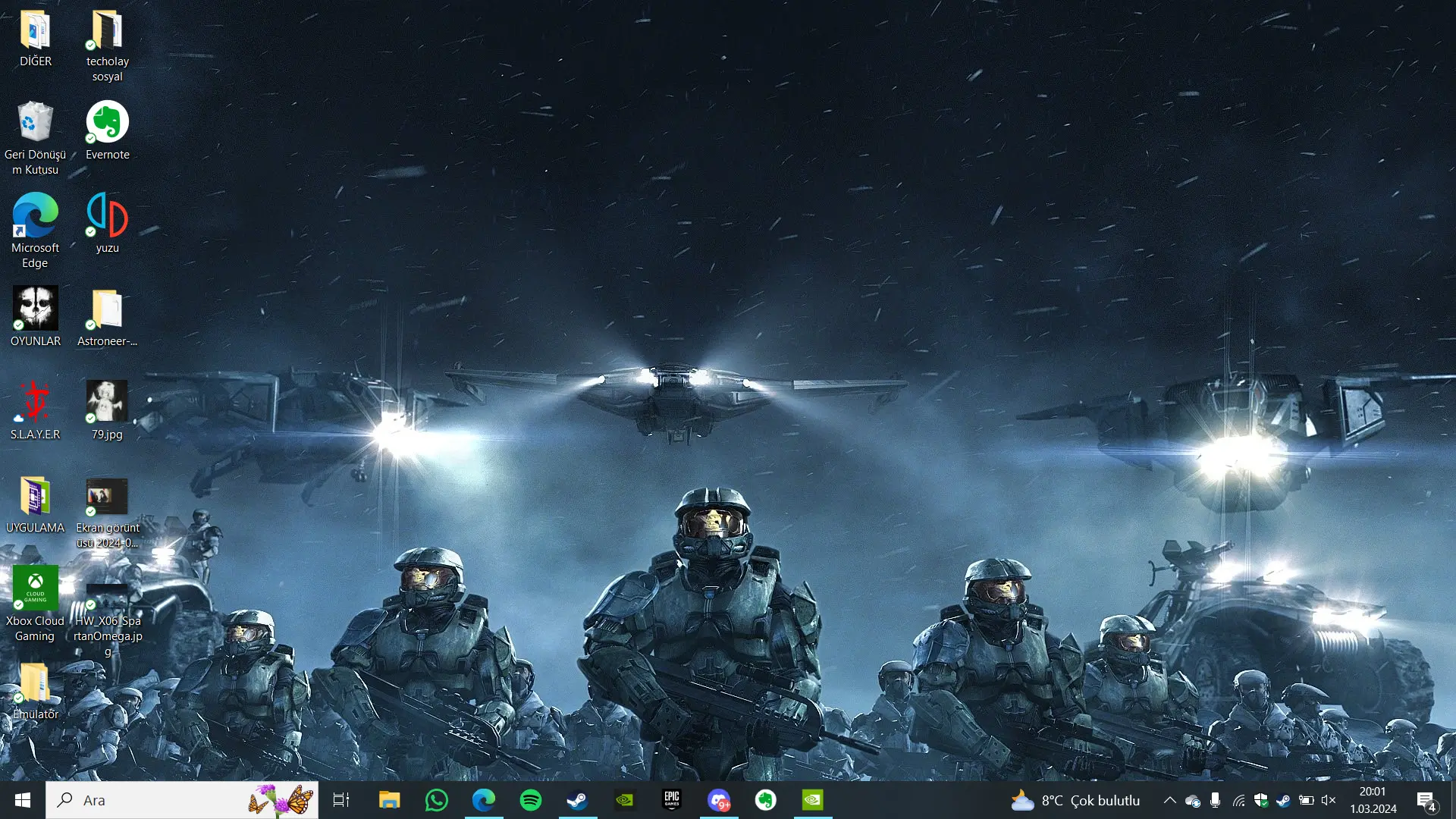Viewport: 1456px width, 819px height.
Task: Select the Ekran görüntüsü 2024 screenshot file
Action: tap(107, 513)
